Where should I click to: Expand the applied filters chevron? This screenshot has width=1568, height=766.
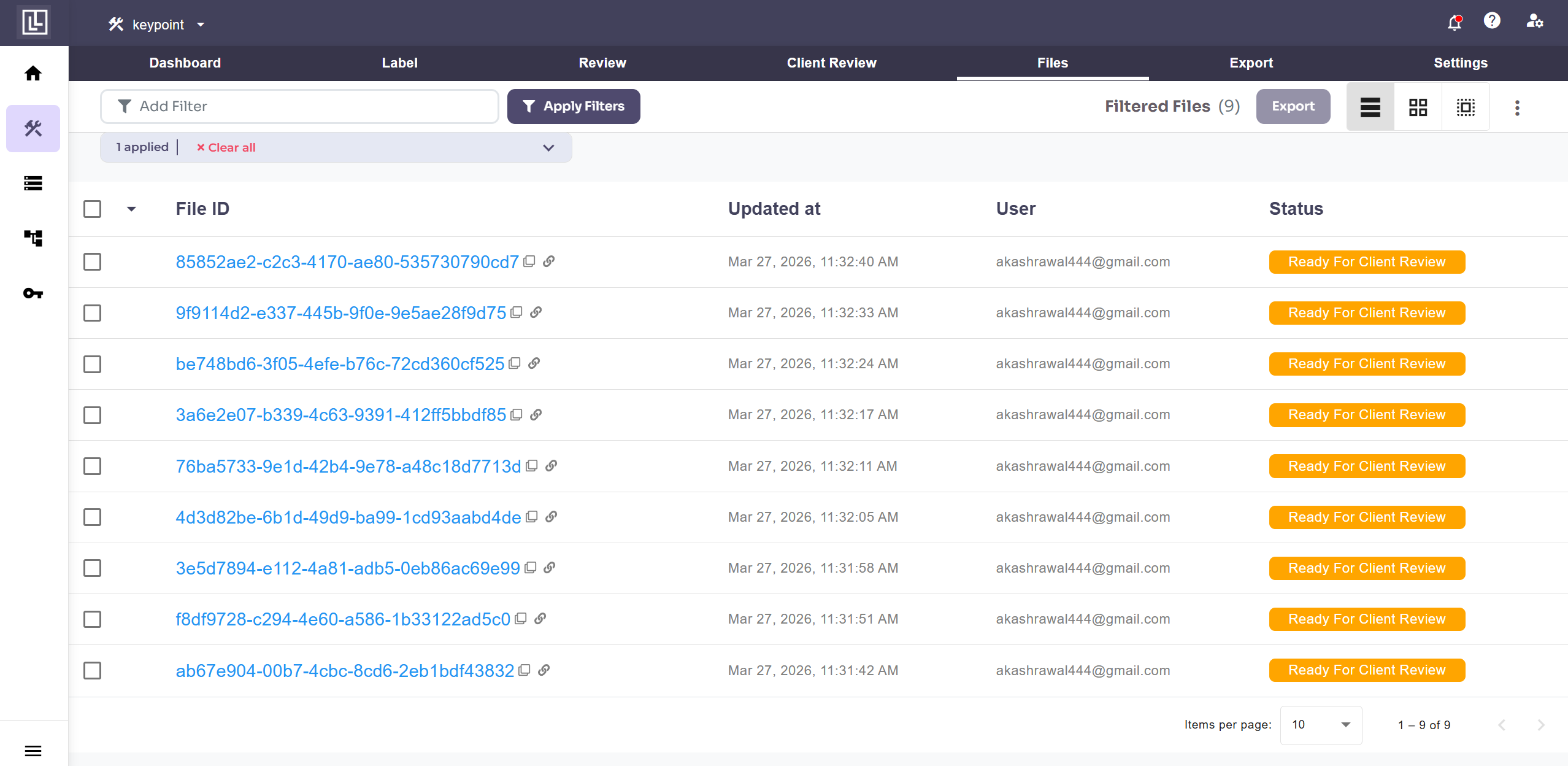548,148
